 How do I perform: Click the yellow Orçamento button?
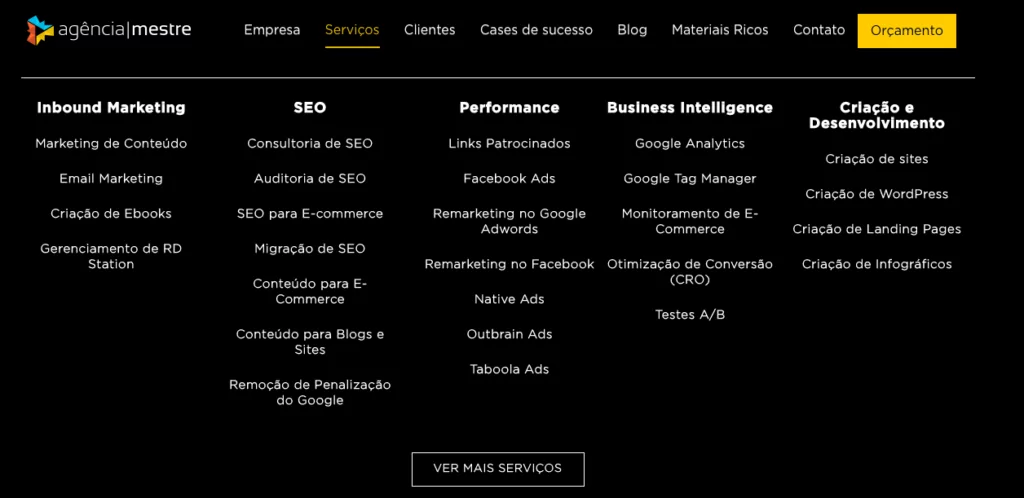tap(906, 31)
